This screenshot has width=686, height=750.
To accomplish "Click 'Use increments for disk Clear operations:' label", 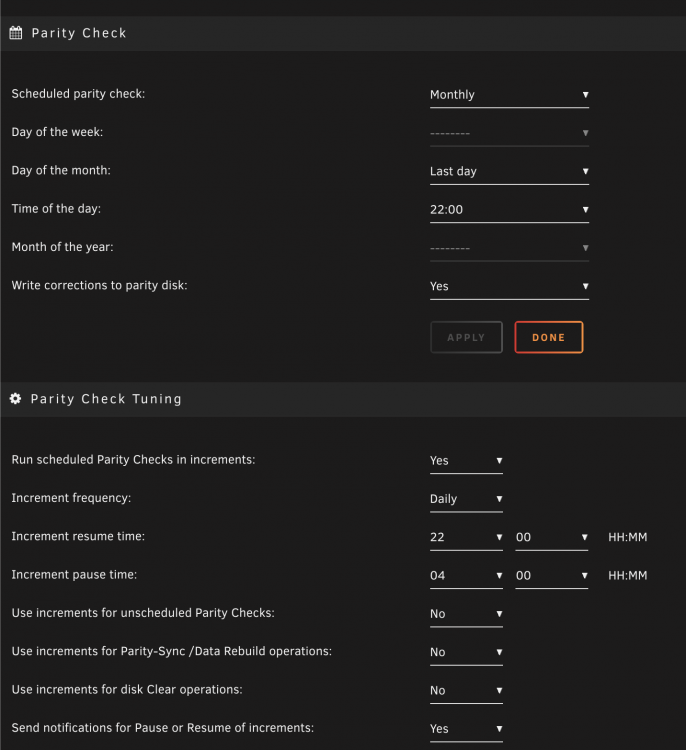I will click(127, 689).
